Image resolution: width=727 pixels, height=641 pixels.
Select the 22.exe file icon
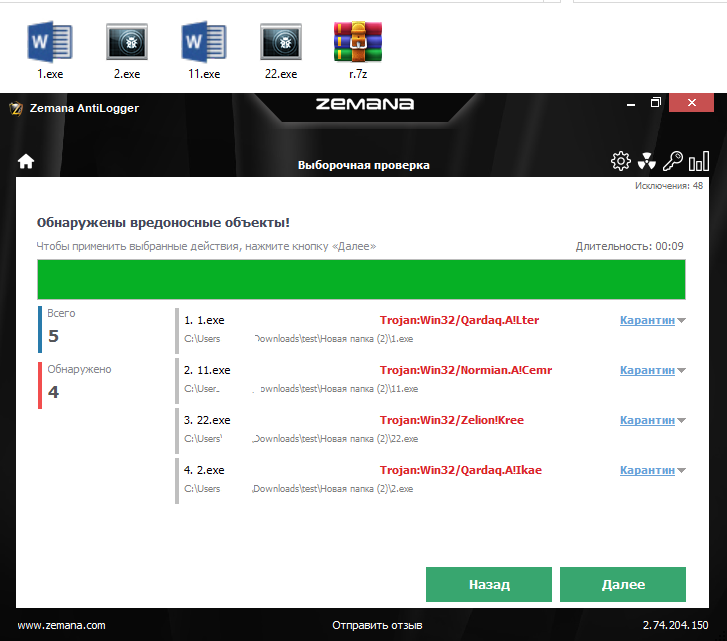pos(281,42)
